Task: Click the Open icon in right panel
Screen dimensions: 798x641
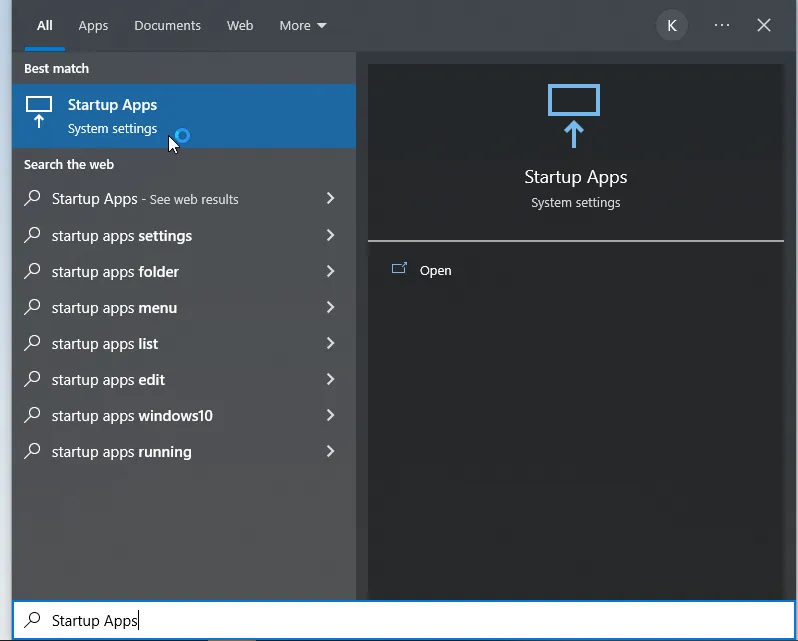Action: [x=400, y=270]
